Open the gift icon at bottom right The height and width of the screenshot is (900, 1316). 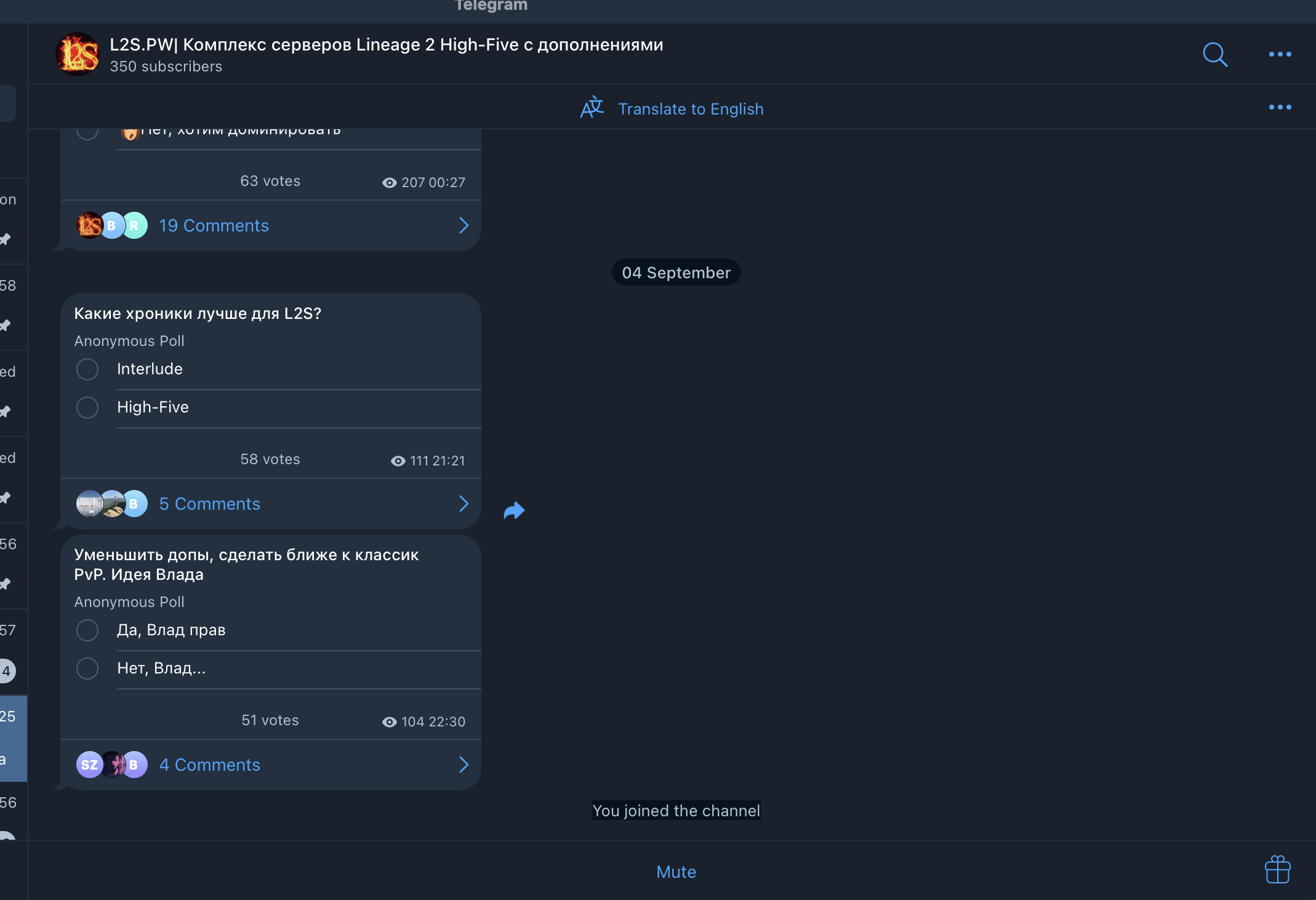click(1277, 870)
